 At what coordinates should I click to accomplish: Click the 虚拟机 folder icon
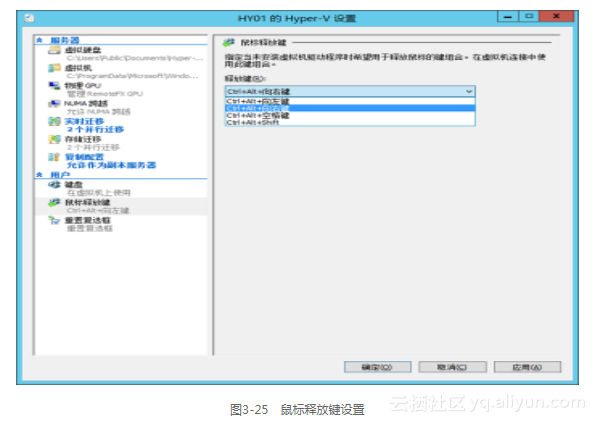click(54, 68)
